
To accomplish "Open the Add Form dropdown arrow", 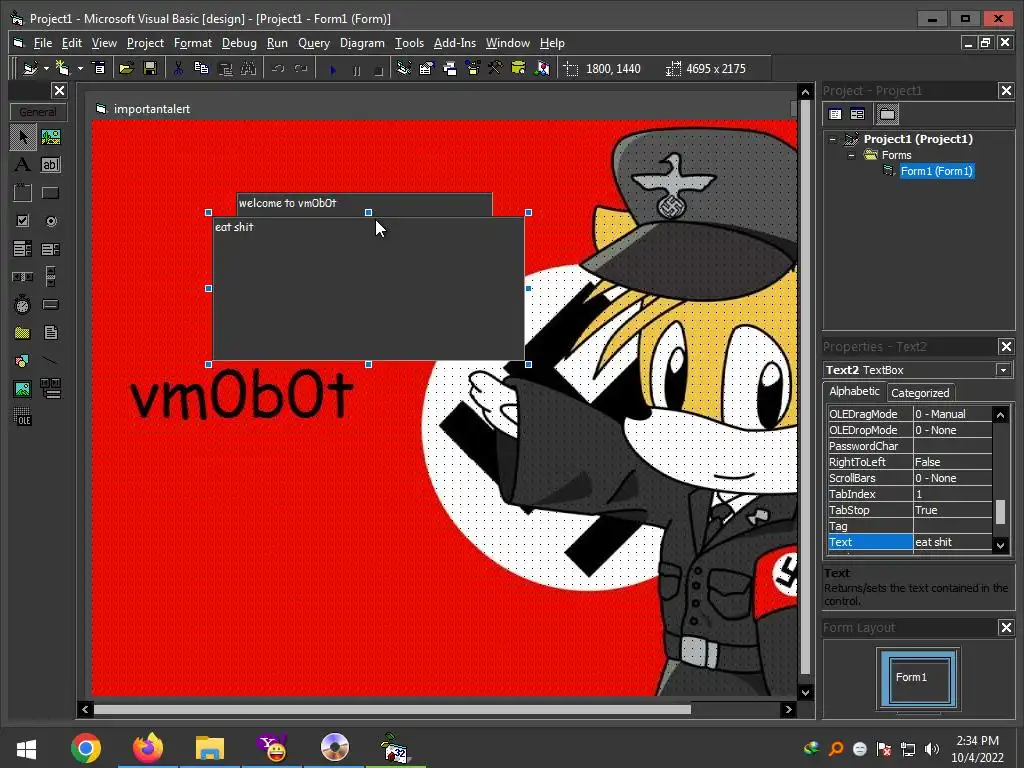I will tap(80, 69).
